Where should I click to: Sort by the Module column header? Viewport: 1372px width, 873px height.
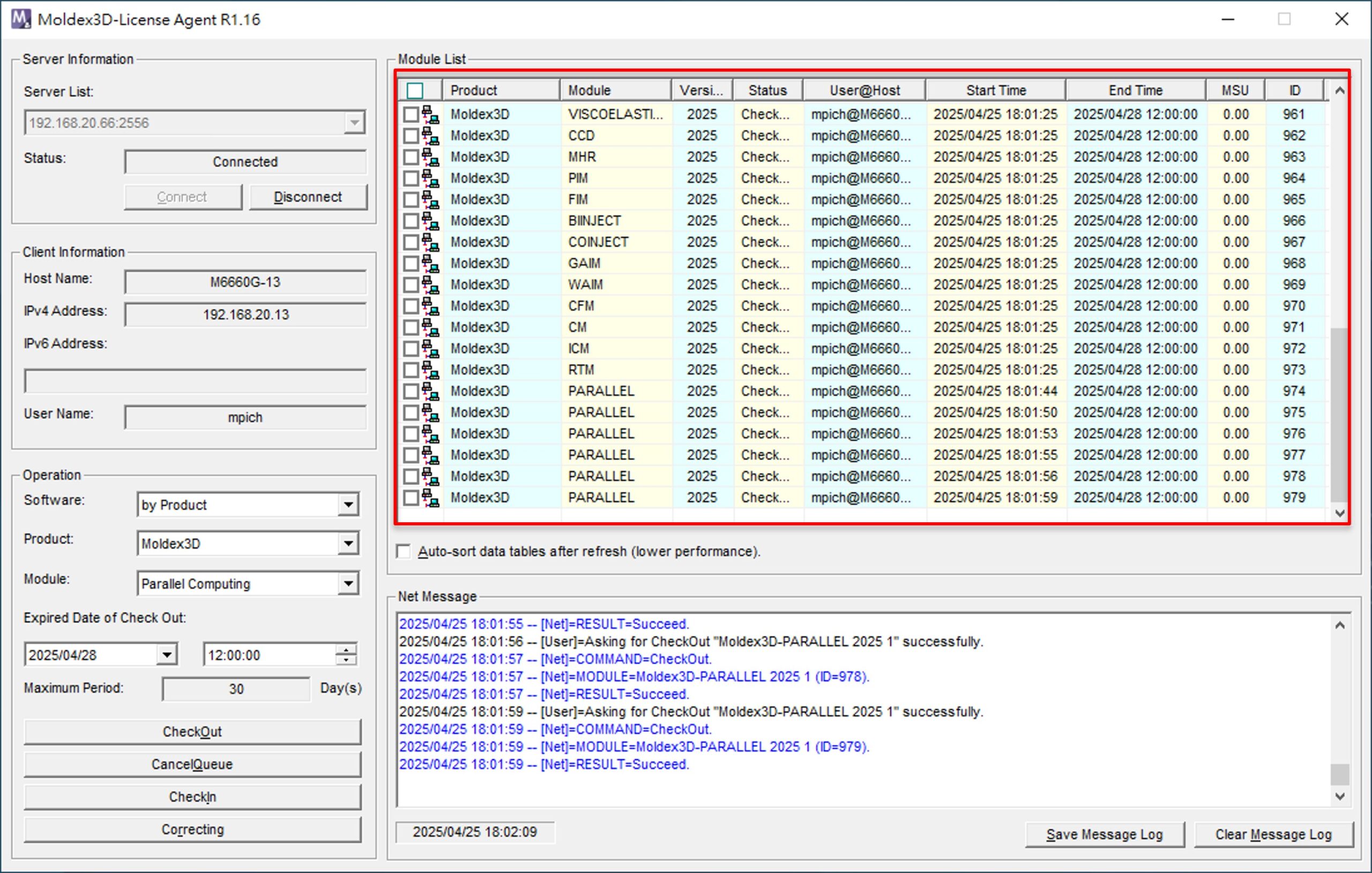[616, 90]
